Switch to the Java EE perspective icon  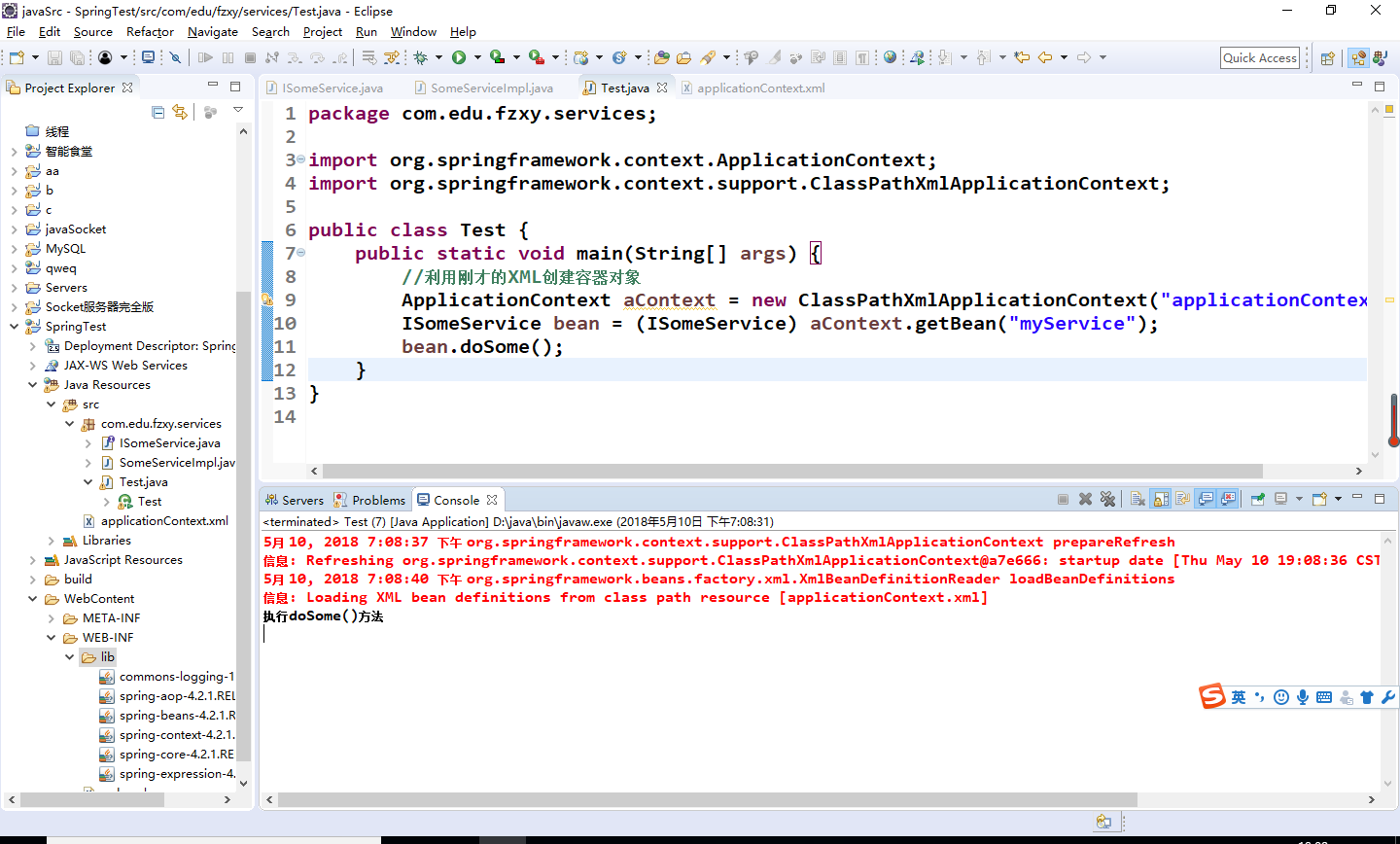[1358, 57]
